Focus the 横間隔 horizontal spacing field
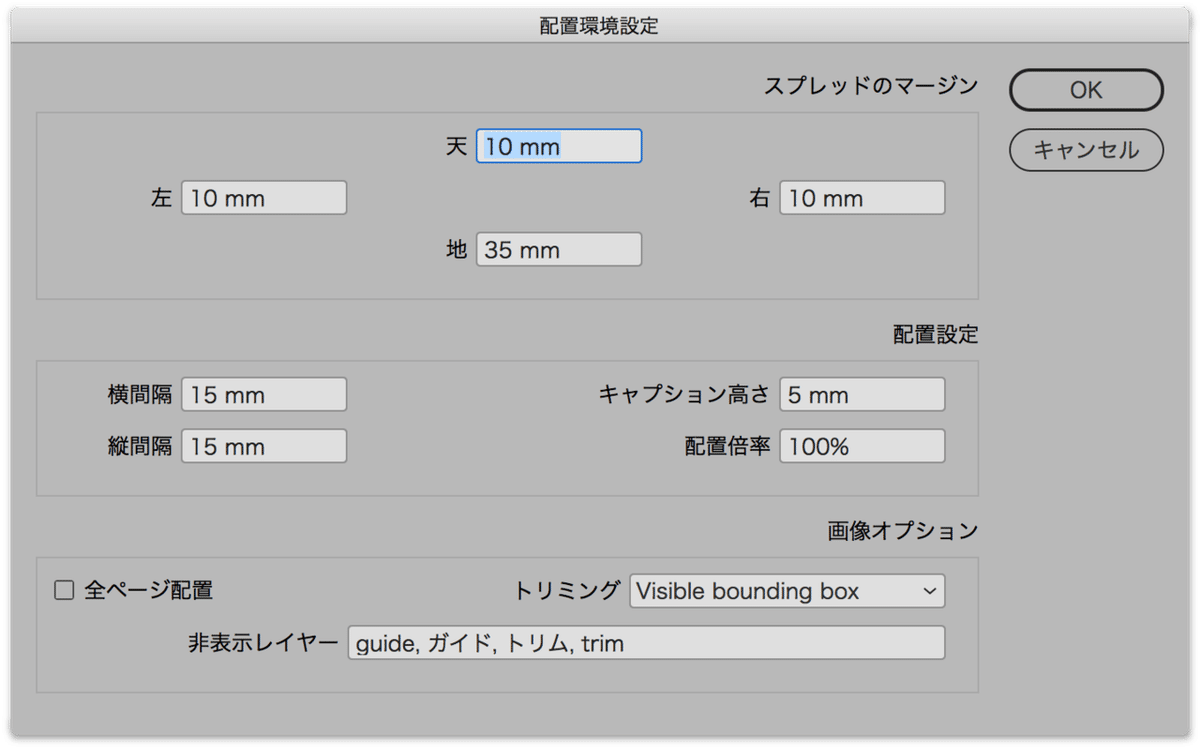1200x750 pixels. [x=264, y=395]
